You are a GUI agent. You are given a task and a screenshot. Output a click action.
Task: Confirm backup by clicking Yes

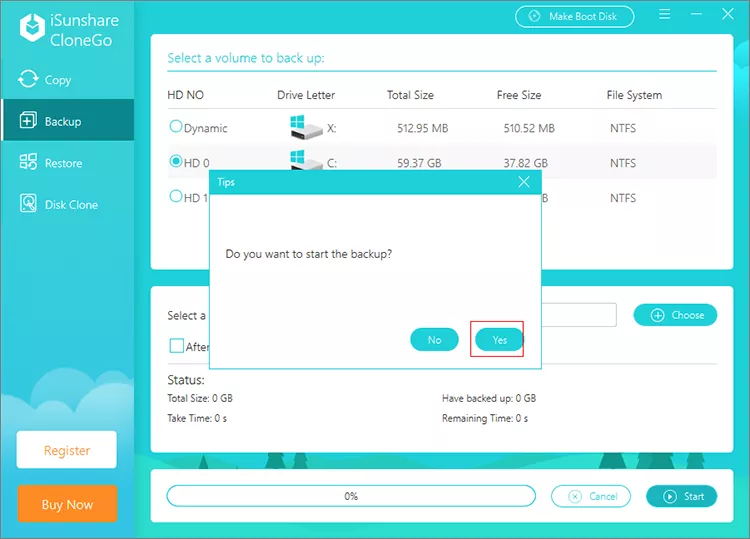(499, 340)
